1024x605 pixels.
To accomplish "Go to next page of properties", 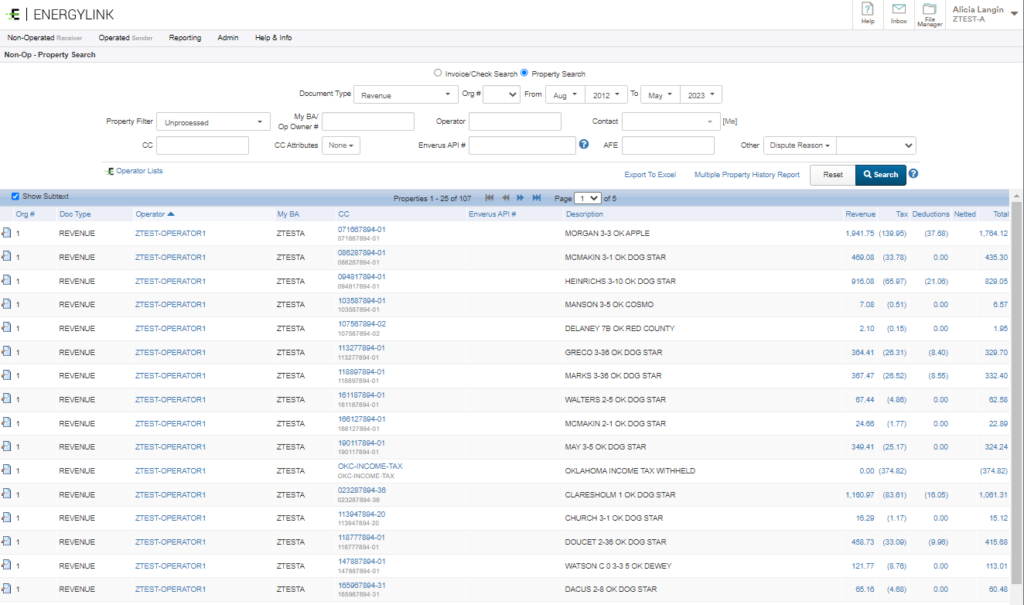I will (521, 198).
